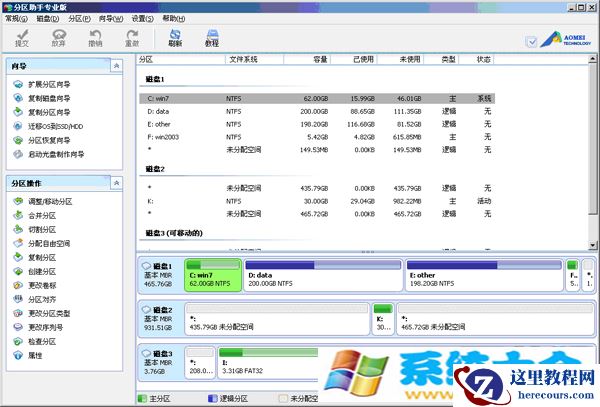Screen dimensions: 600x407
Task: Select 磁盘3 基本 MBR 3.76GB disk label
Action: (x=160, y=363)
